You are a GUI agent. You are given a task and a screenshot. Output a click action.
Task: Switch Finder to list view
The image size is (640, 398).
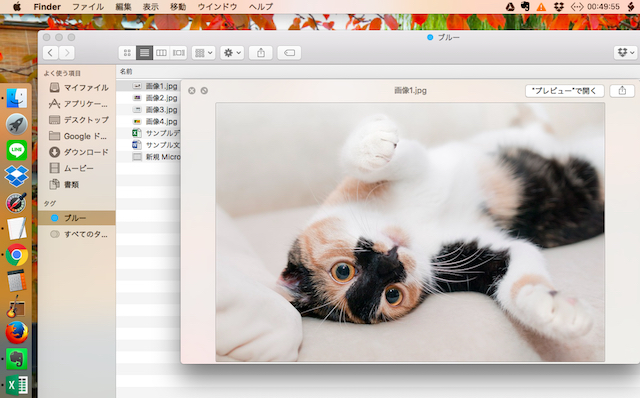pos(144,53)
